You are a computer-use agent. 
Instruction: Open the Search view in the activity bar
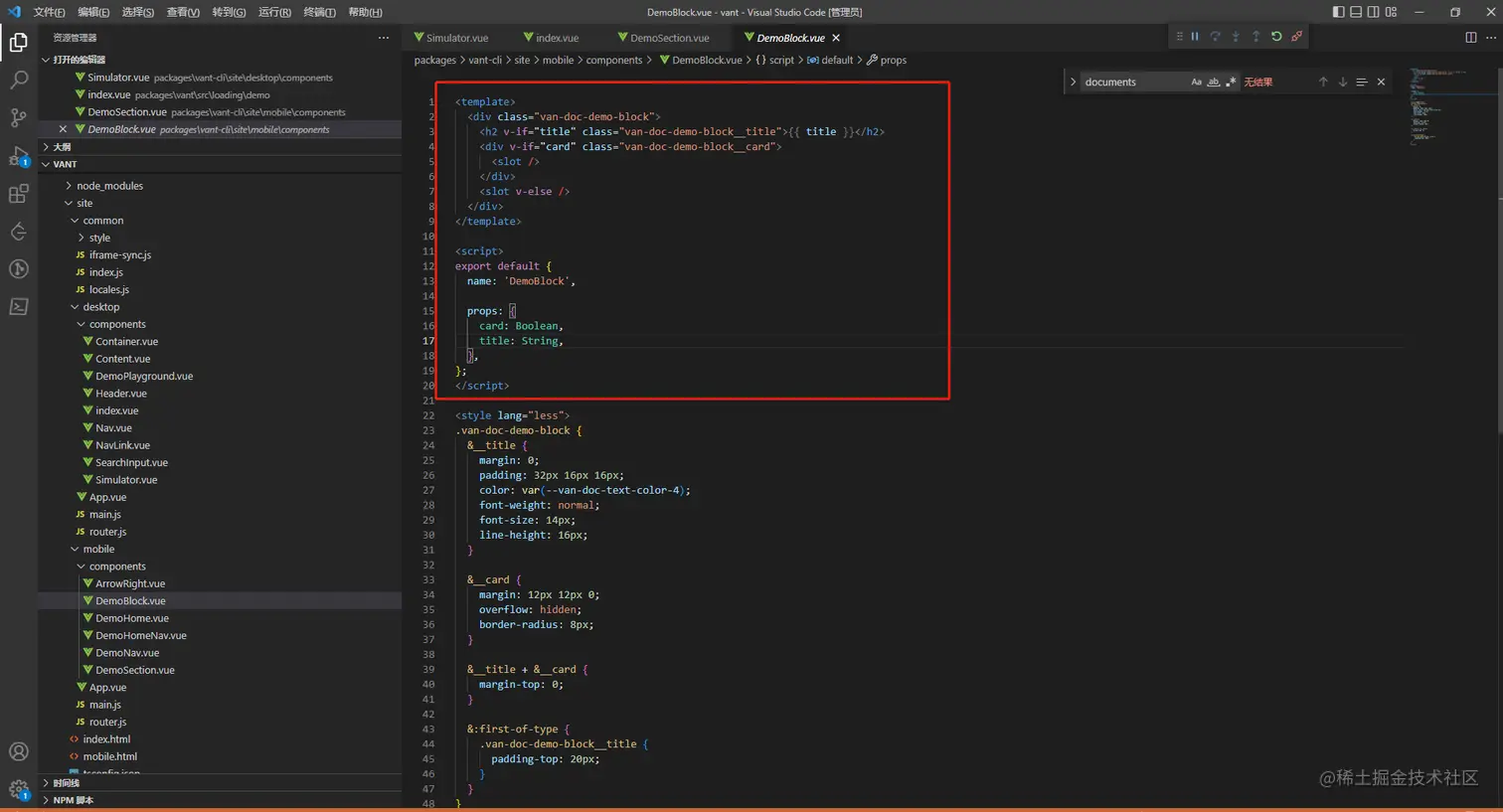click(18, 80)
